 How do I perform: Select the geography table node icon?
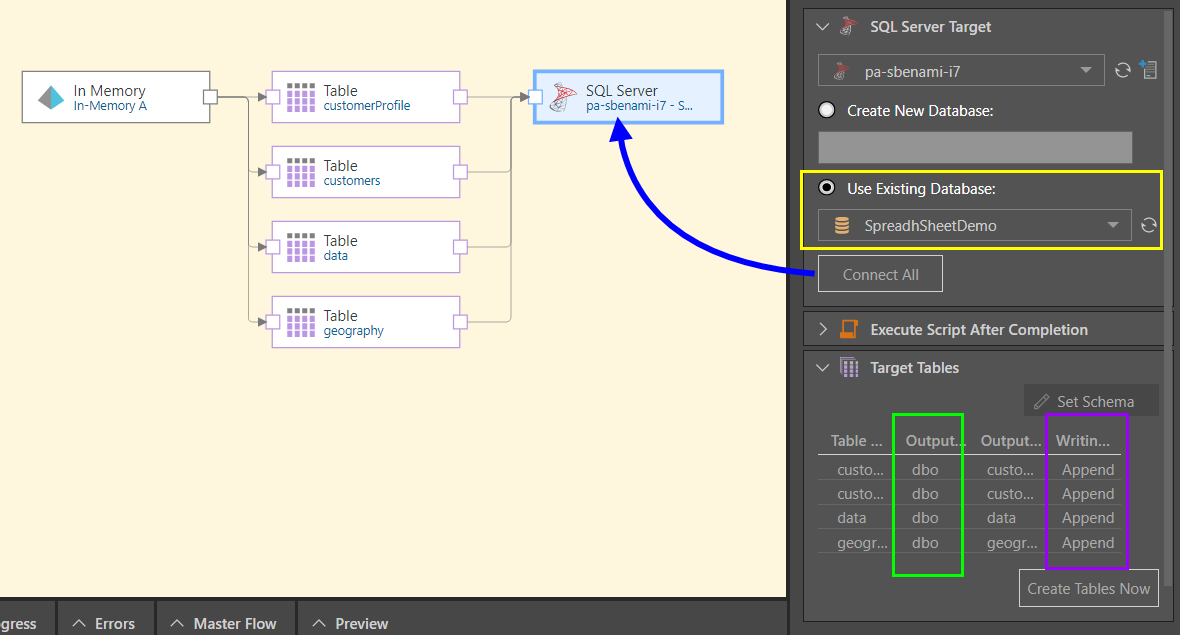[x=301, y=322]
